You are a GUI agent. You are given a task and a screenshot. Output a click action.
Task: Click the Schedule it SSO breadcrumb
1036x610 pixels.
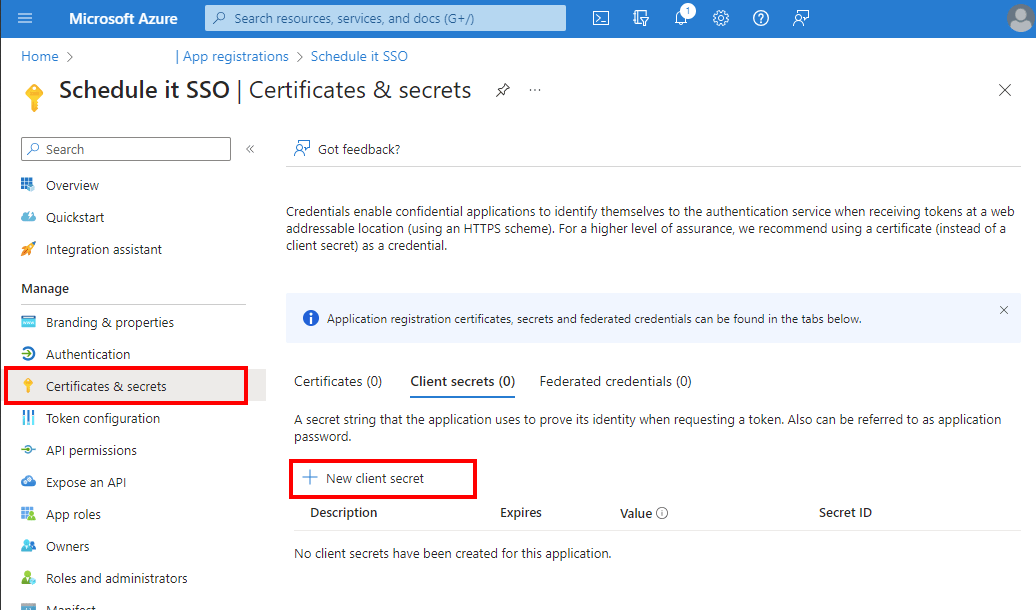tap(359, 56)
